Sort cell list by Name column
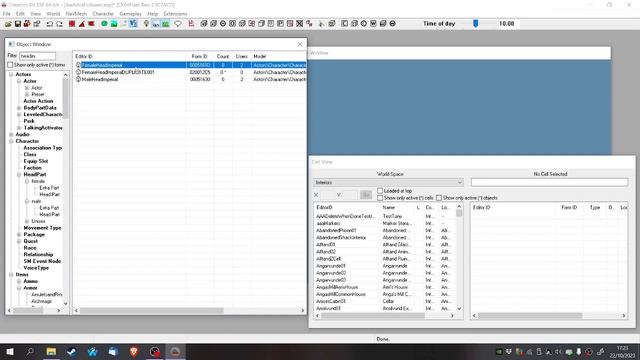This screenshot has height=360, width=640. tap(397, 208)
